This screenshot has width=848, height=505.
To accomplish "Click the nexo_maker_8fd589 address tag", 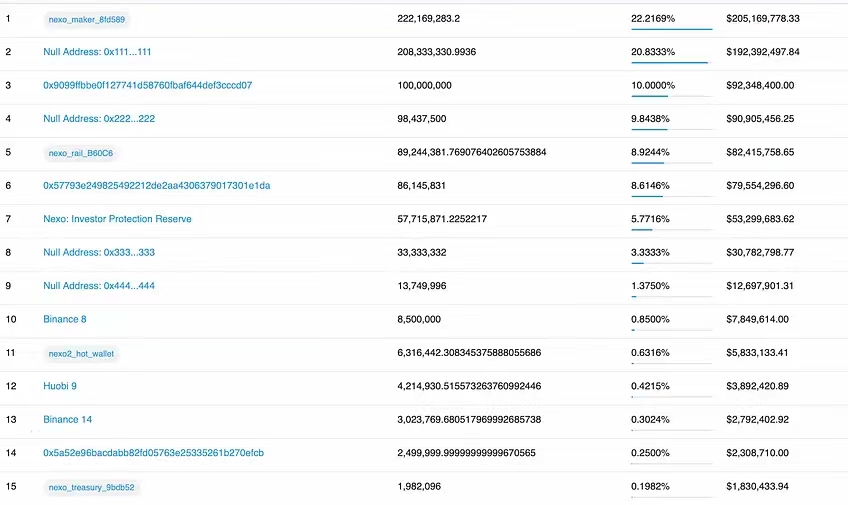I will [x=88, y=19].
